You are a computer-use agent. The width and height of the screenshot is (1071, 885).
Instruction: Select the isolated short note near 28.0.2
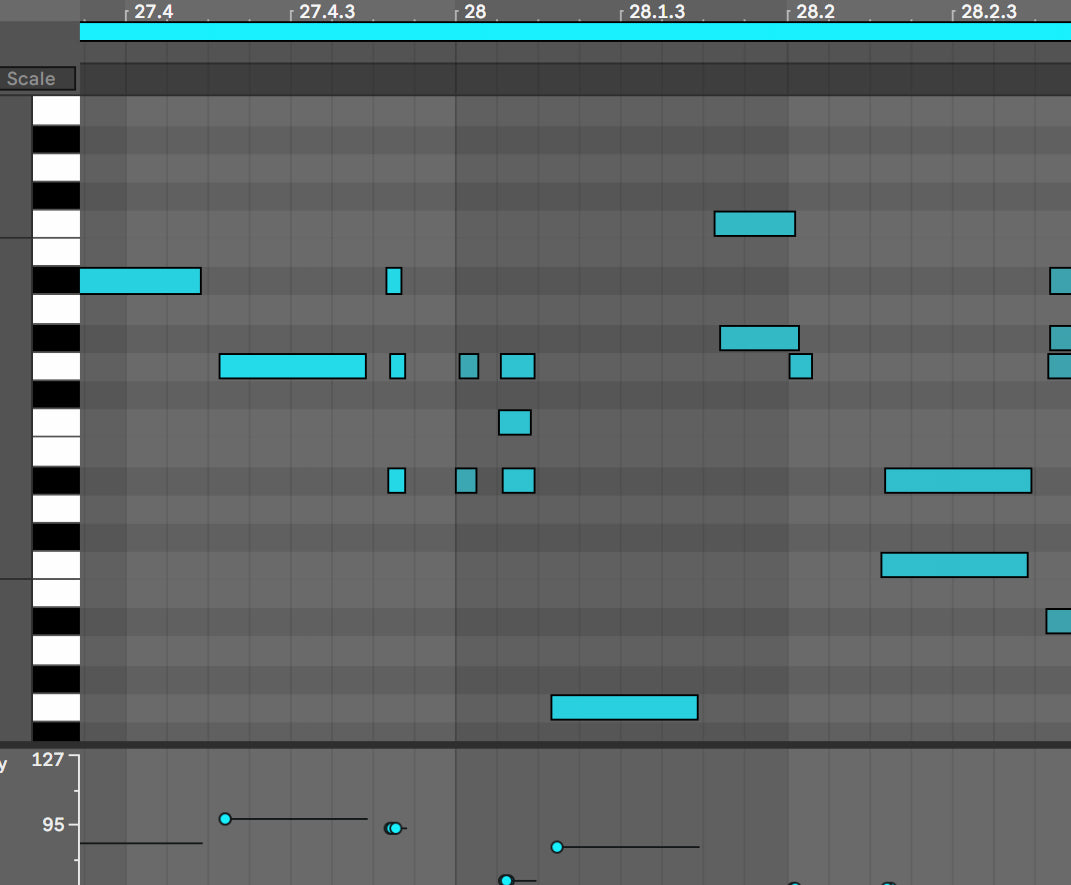point(514,422)
